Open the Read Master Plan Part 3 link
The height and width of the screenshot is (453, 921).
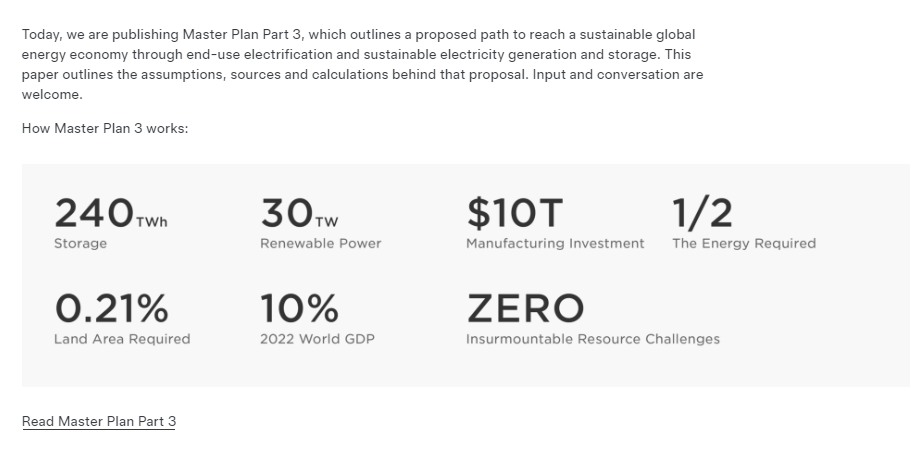pyautogui.click(x=99, y=421)
